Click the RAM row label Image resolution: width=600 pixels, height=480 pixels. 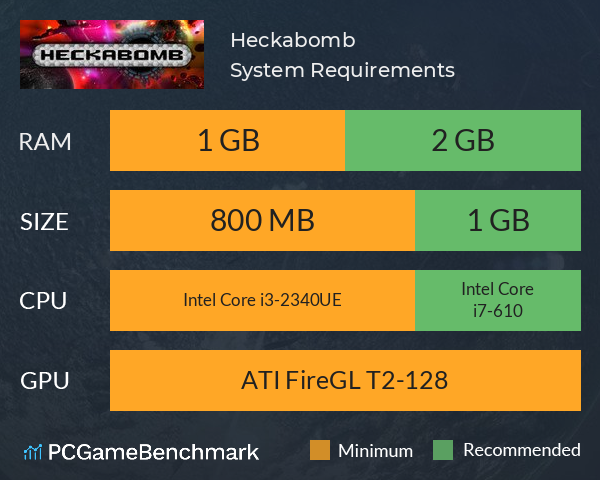coord(45,142)
